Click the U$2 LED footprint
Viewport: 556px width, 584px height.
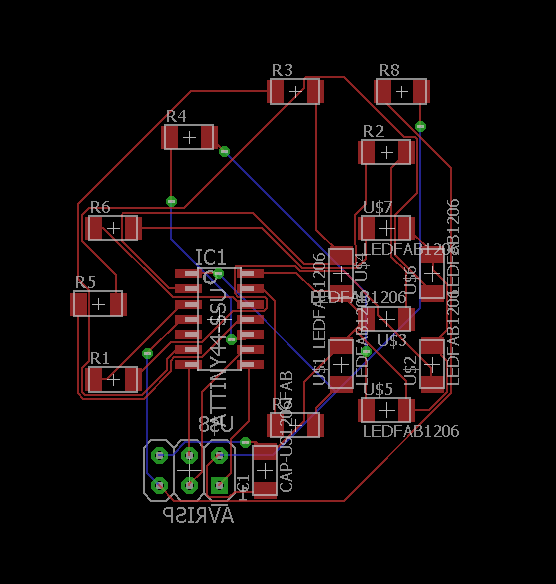coord(432,365)
